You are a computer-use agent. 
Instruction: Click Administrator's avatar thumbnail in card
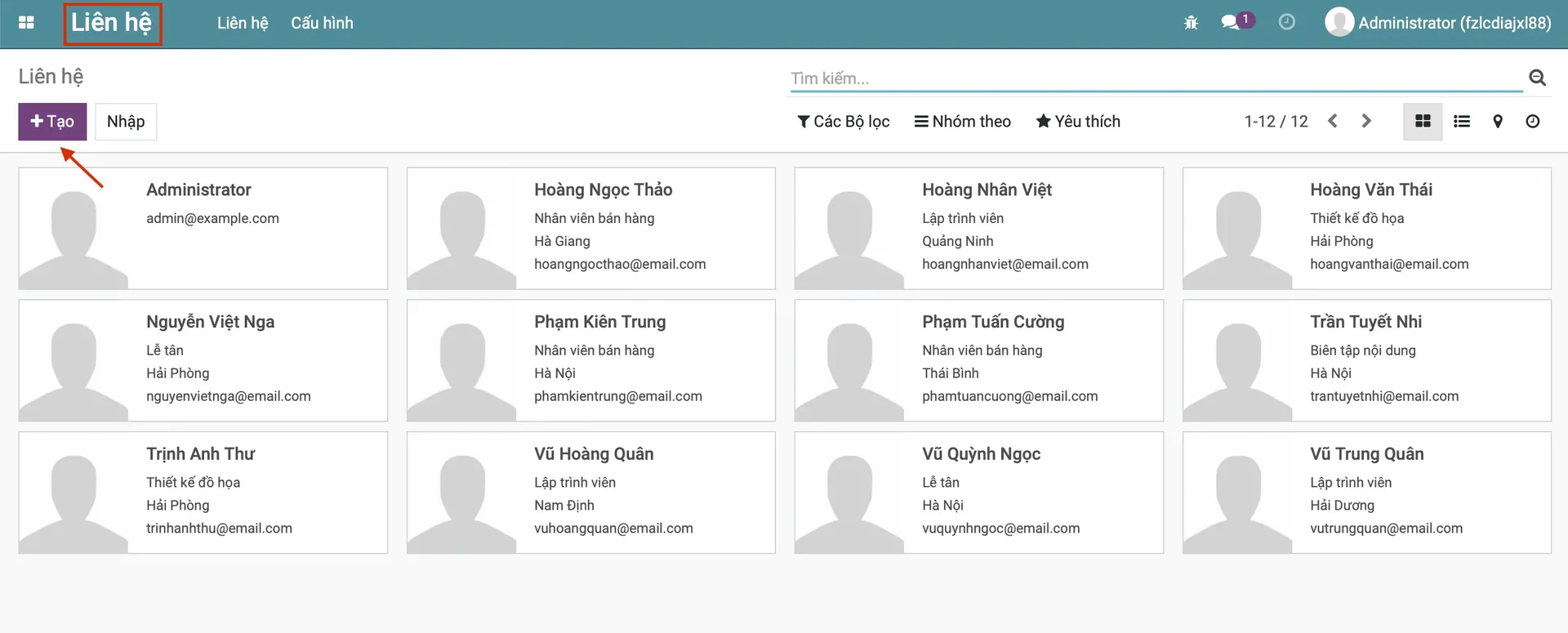[x=73, y=229]
